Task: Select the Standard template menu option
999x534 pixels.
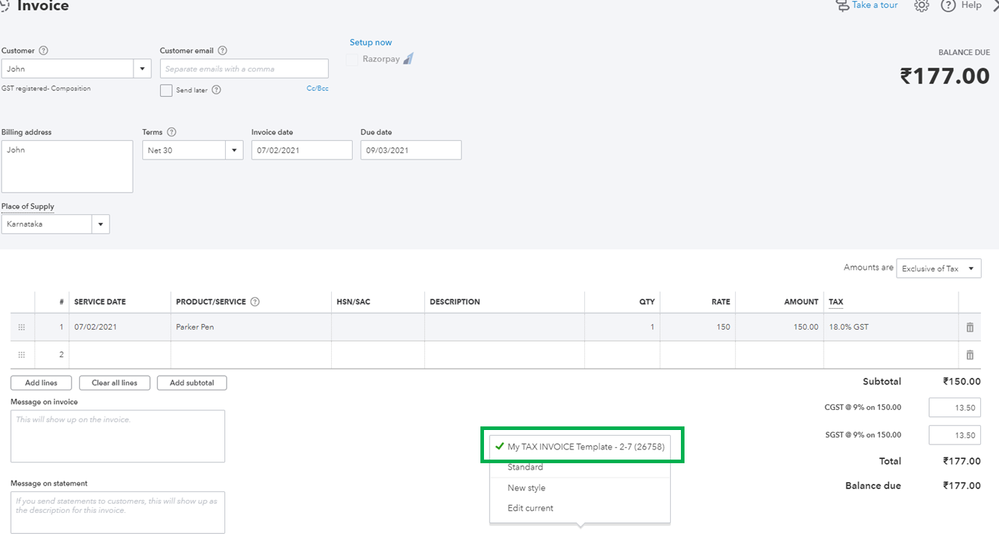Action: pos(525,467)
